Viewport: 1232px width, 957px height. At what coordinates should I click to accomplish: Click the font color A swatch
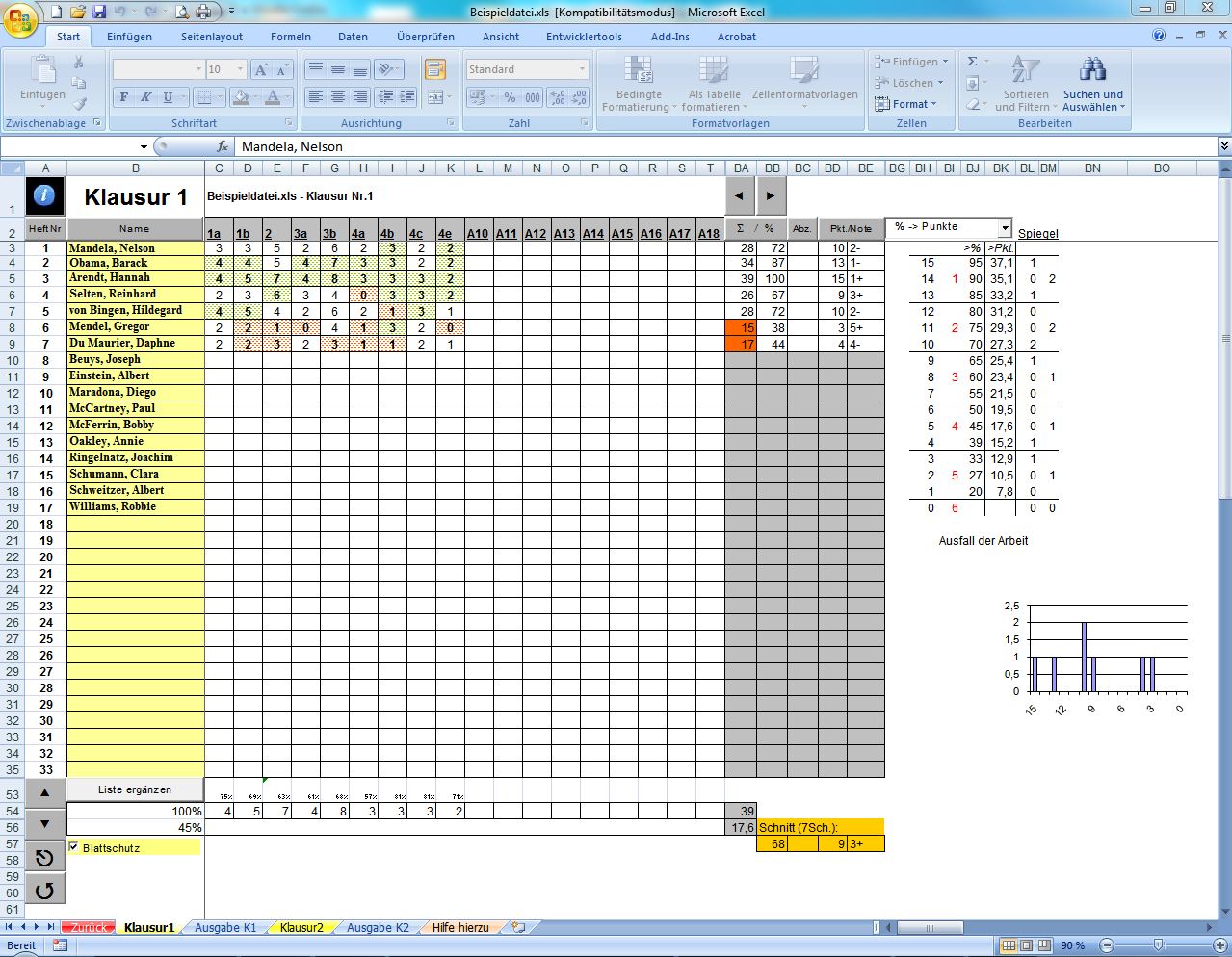coord(274,97)
